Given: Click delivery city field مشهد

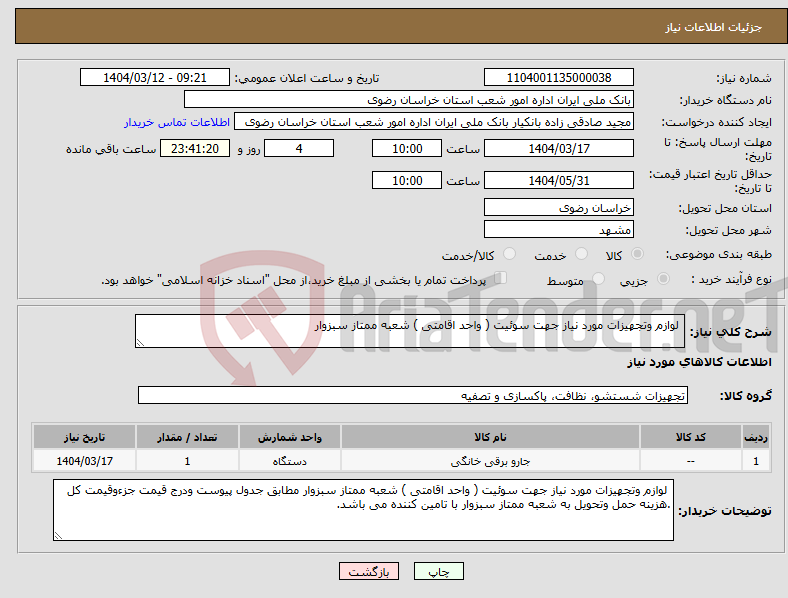Looking at the screenshot, I should [x=558, y=230].
